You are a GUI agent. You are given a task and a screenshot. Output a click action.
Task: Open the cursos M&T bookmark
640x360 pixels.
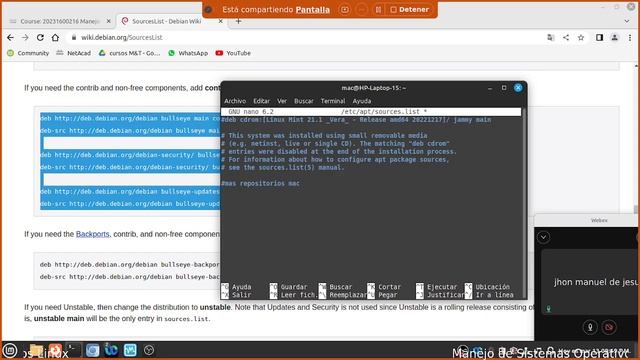click(x=130, y=53)
